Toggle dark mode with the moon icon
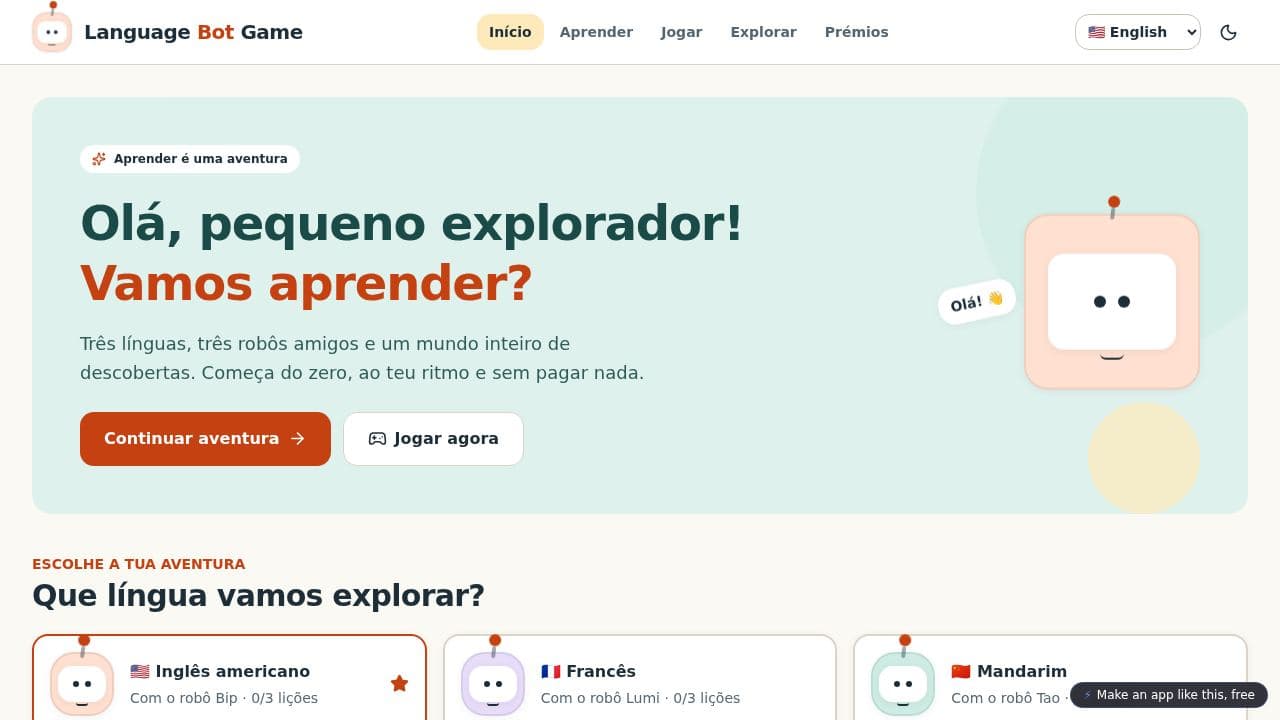Screen dimensions: 1280x720 pos(1229,32)
